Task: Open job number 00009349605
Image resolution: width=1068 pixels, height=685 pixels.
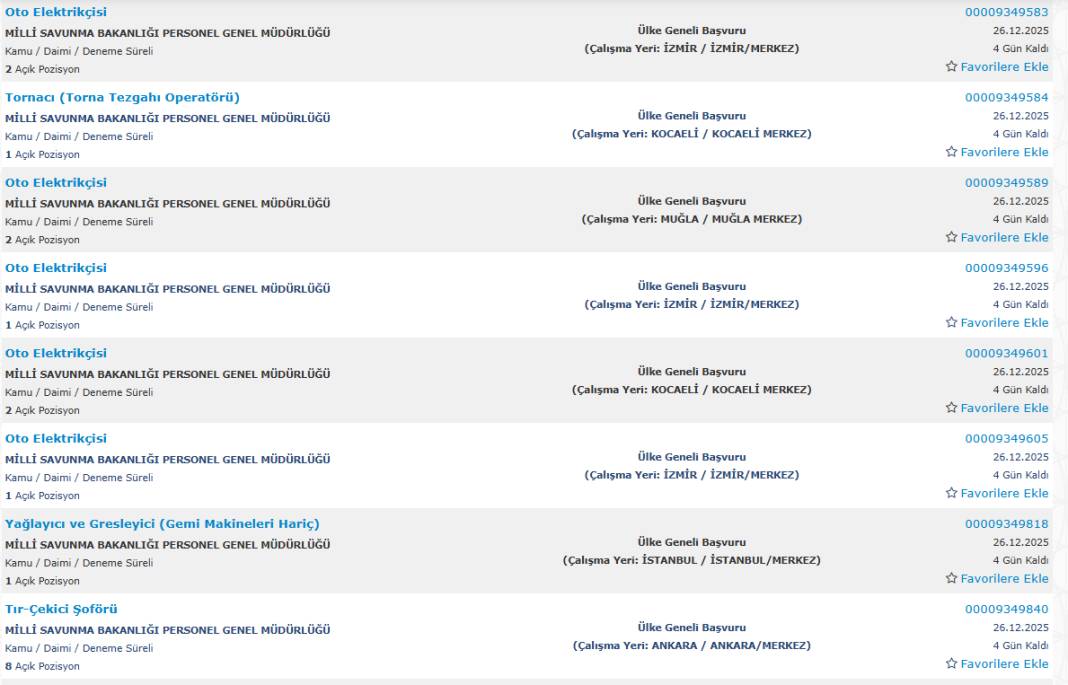Action: [x=1006, y=439]
